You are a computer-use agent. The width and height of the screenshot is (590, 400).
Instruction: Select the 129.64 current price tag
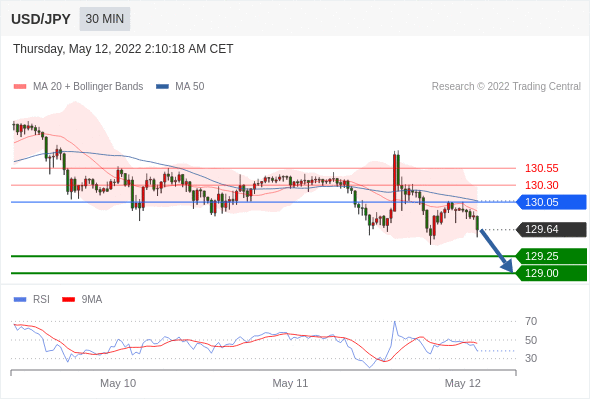pos(551,229)
